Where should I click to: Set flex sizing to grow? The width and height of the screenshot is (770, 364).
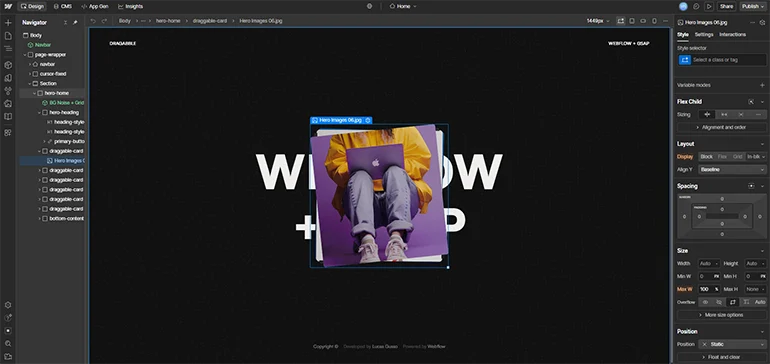tap(724, 114)
